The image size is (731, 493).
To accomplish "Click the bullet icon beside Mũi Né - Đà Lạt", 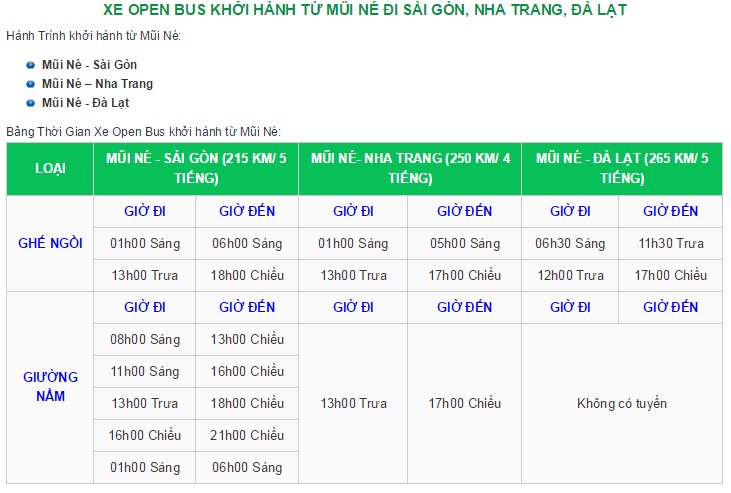I will point(31,103).
